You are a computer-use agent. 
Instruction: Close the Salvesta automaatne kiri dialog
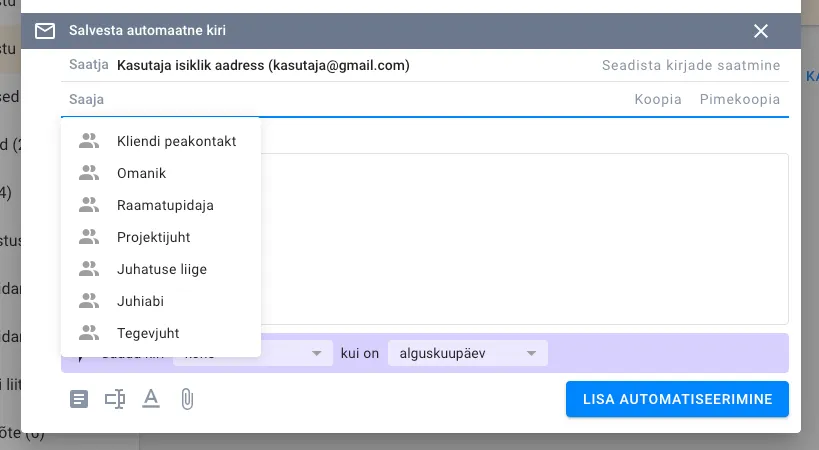coord(761,31)
